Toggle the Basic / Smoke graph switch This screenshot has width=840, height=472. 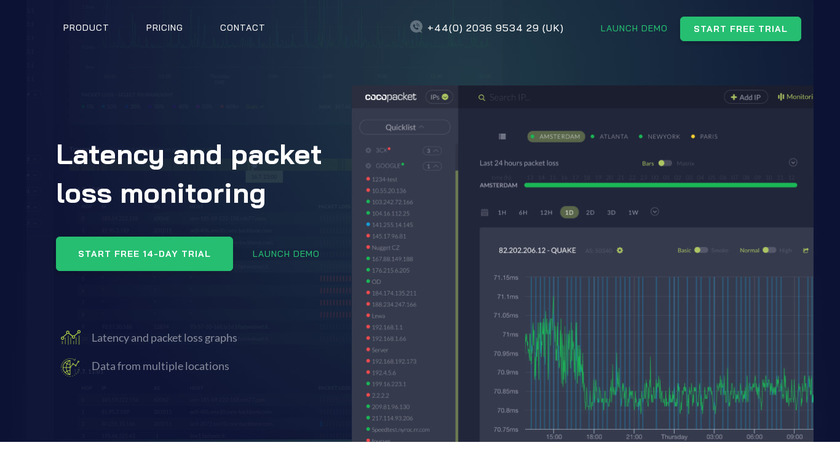(701, 250)
